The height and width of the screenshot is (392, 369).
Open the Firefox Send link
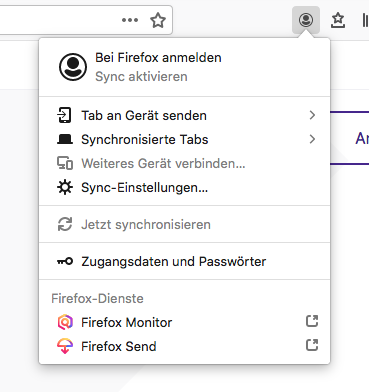coord(184,346)
